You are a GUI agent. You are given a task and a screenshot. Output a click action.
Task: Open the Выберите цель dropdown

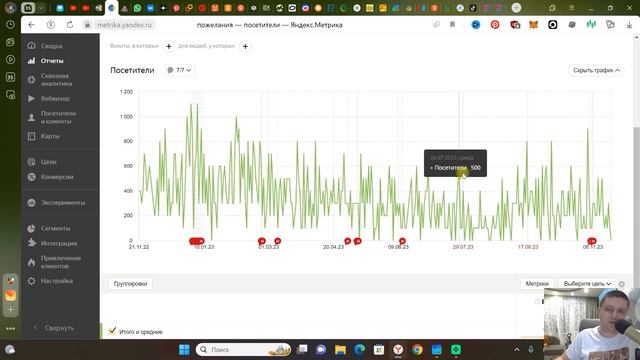[587, 284]
